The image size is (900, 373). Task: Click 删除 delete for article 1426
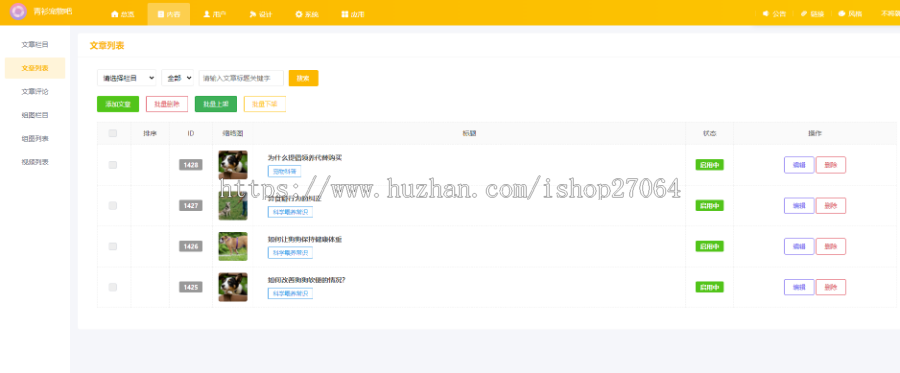[x=831, y=246]
